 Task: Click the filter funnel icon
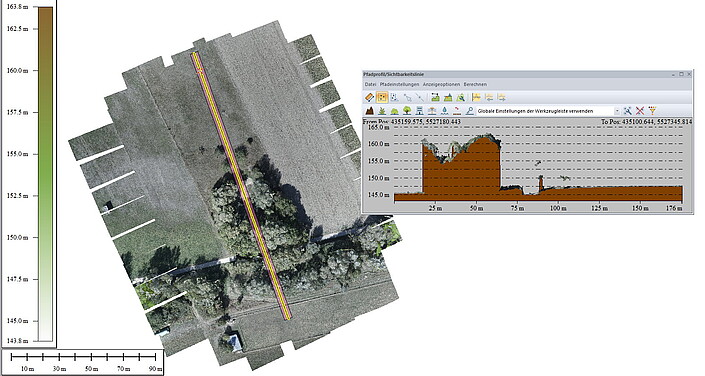[652, 111]
